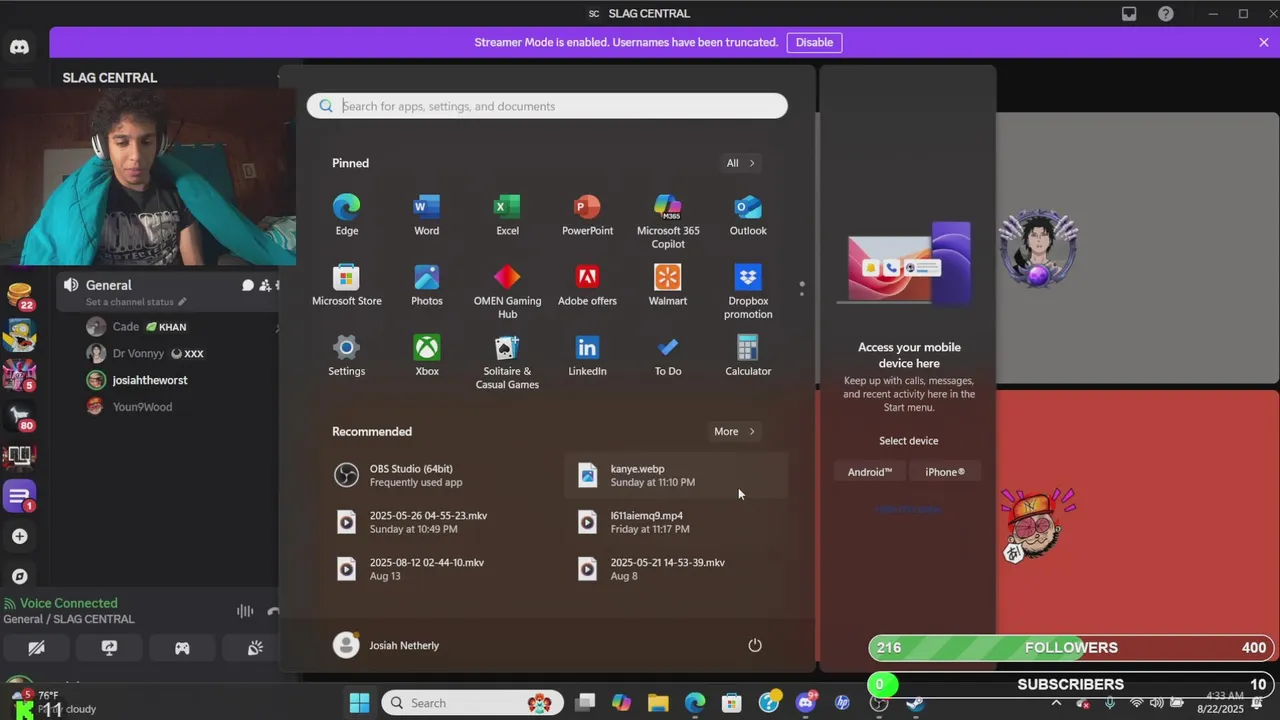Launch PowerPoint from Start menu
This screenshot has height=720, width=1280.
(x=587, y=215)
